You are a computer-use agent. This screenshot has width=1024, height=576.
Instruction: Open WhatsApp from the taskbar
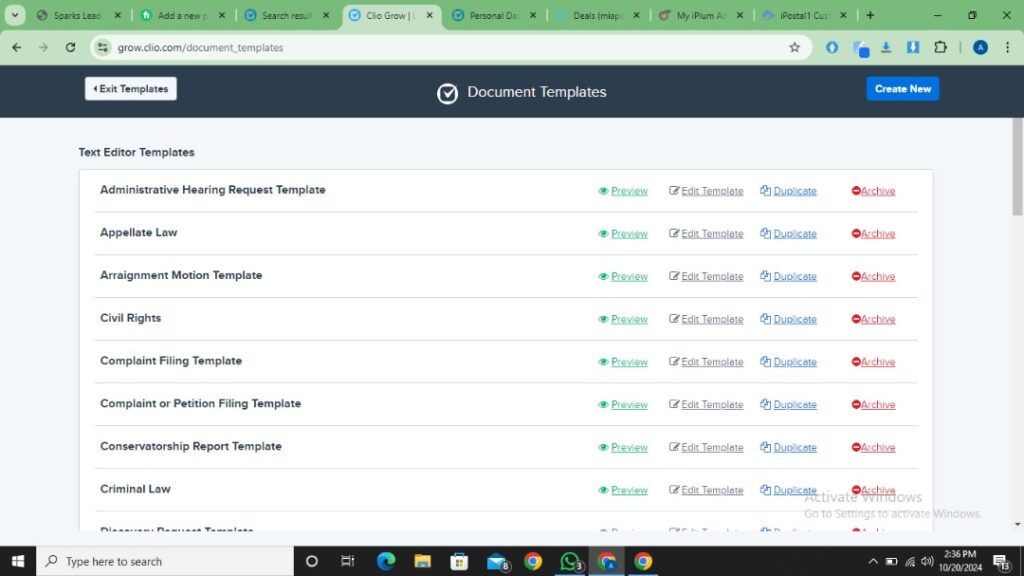click(x=570, y=561)
